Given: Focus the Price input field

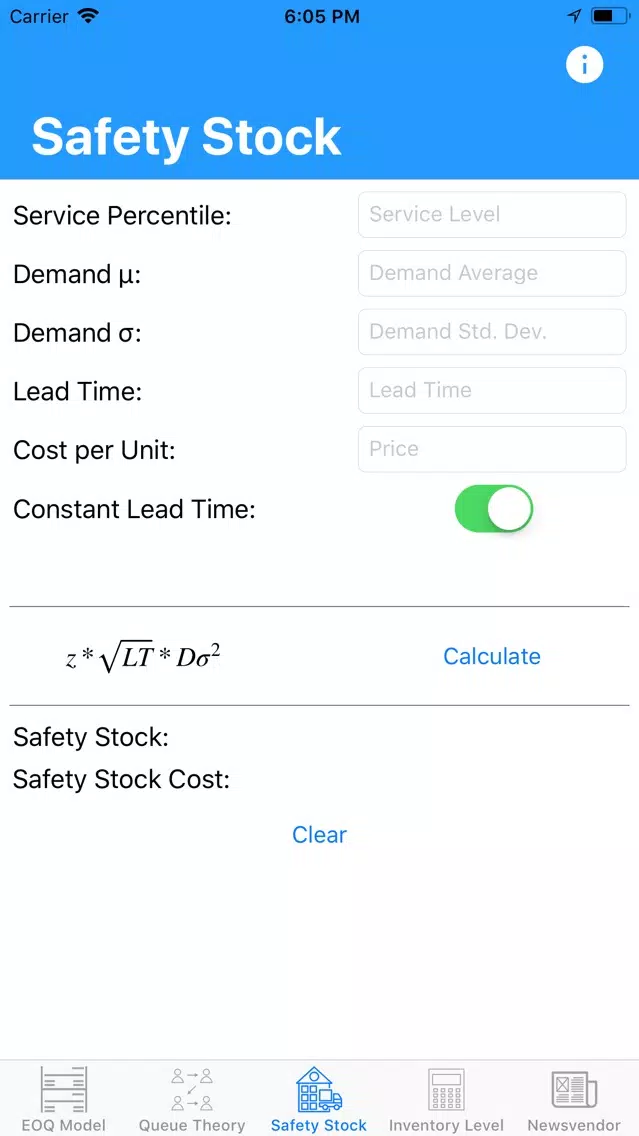Looking at the screenshot, I should point(492,449).
